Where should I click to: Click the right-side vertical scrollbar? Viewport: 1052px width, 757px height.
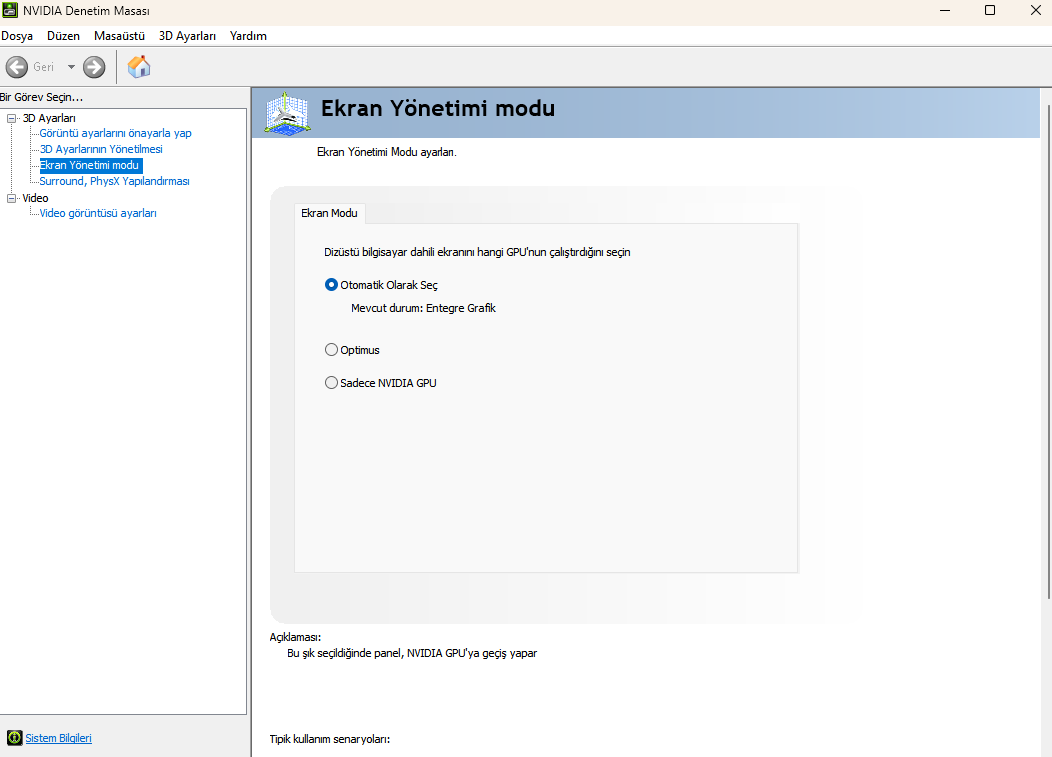pyautogui.click(x=1049, y=351)
